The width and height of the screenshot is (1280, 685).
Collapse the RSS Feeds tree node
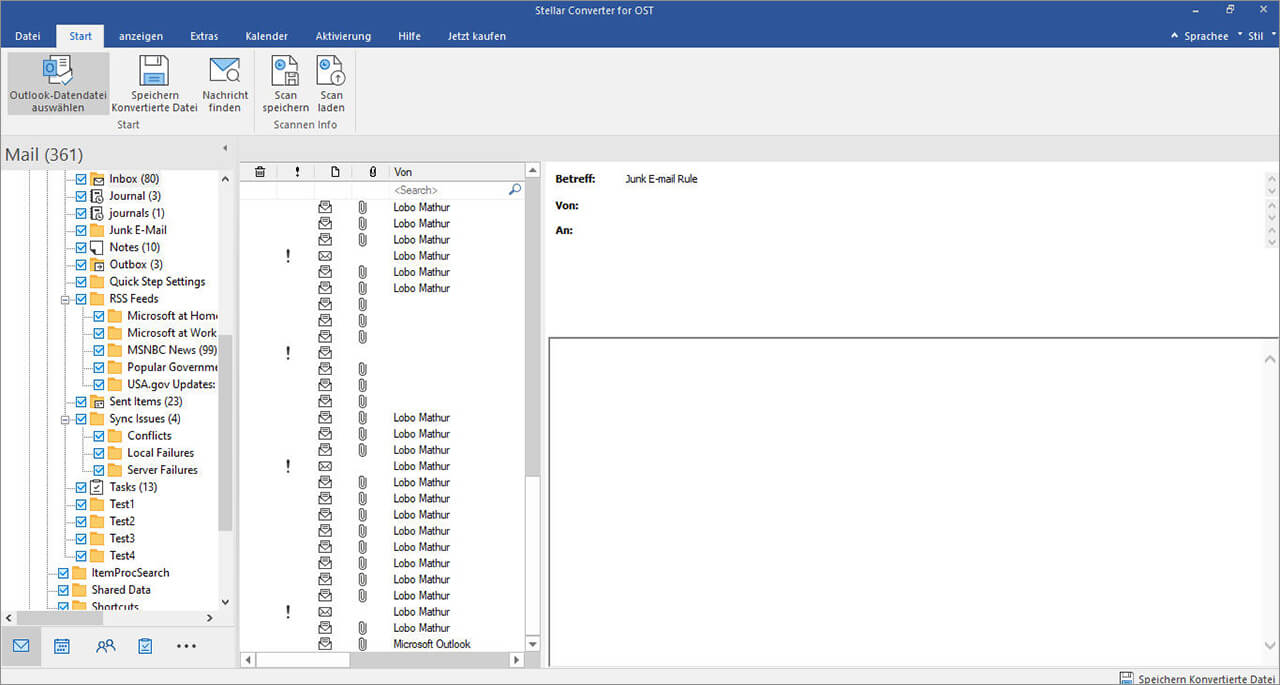(x=66, y=298)
